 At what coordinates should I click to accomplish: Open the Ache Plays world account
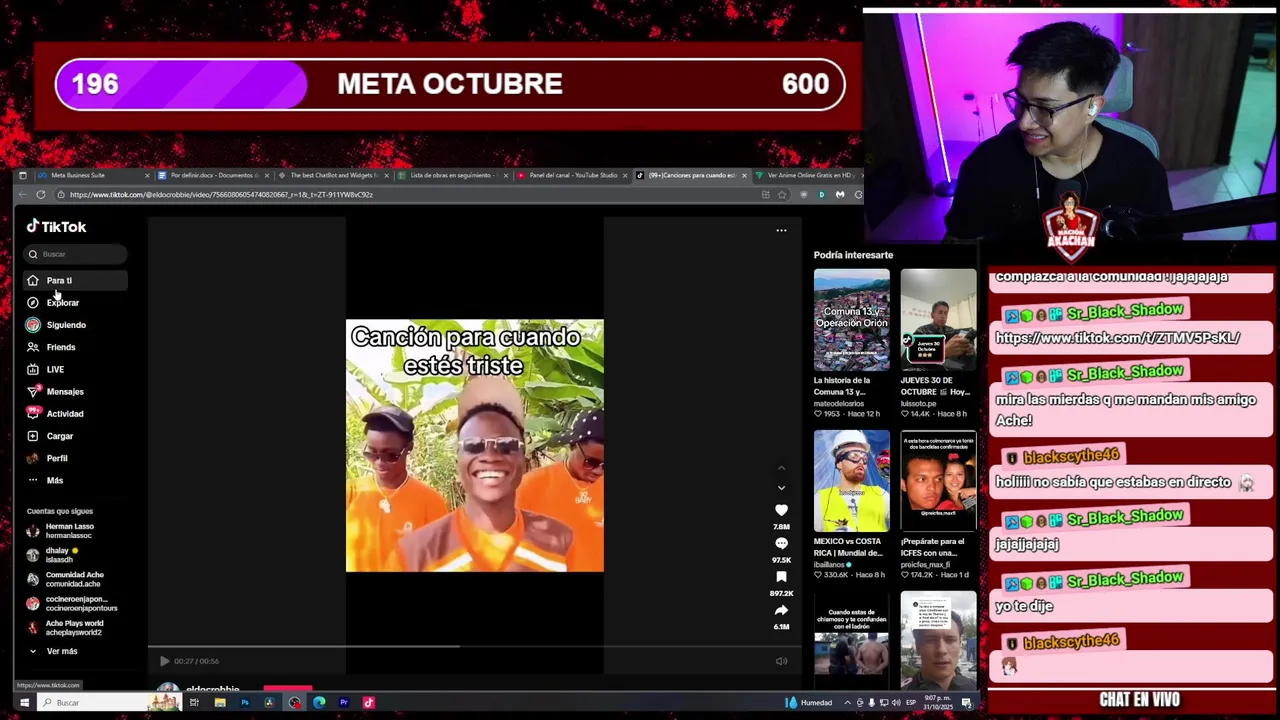pyautogui.click(x=75, y=628)
